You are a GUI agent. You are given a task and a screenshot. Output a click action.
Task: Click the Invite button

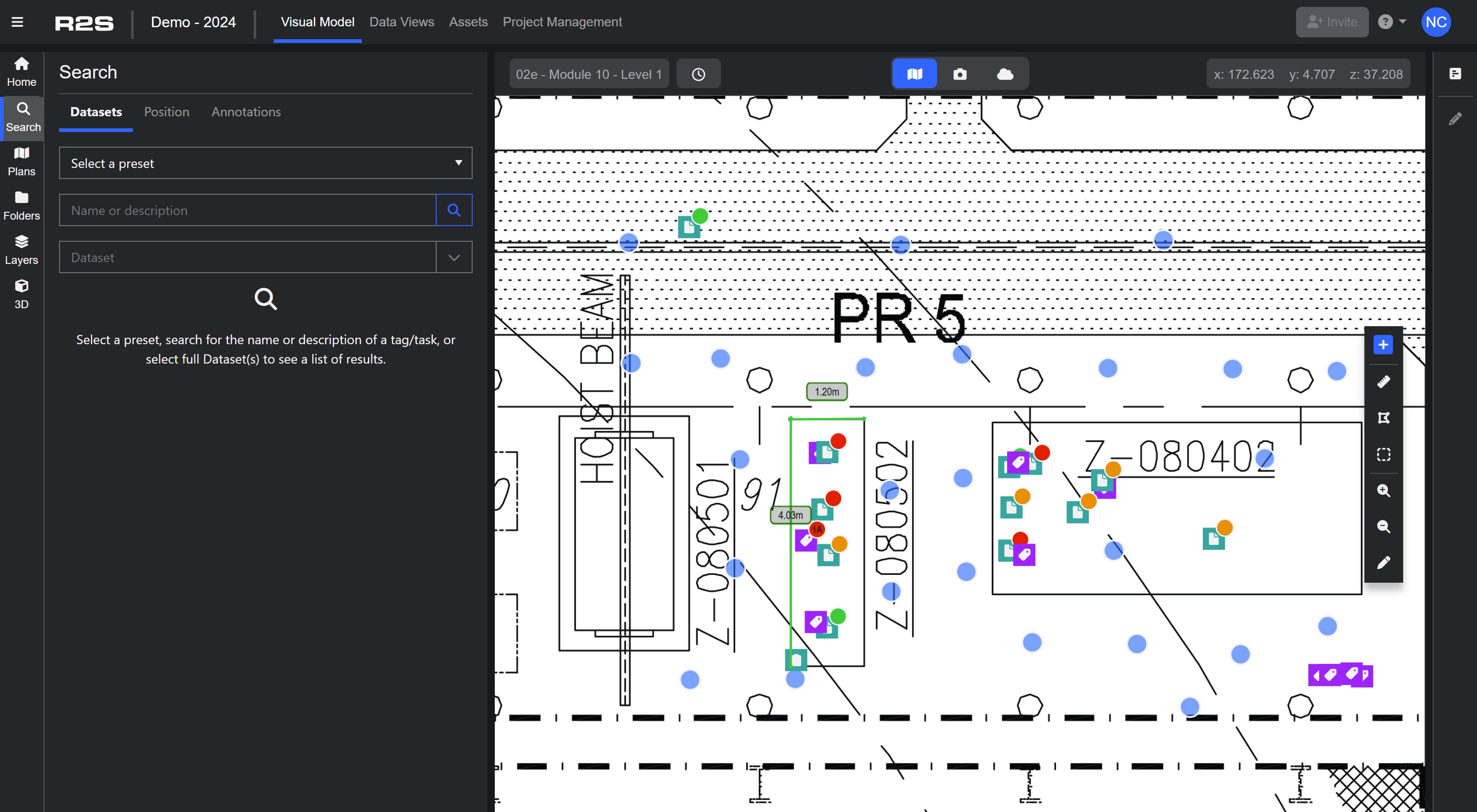1332,22
